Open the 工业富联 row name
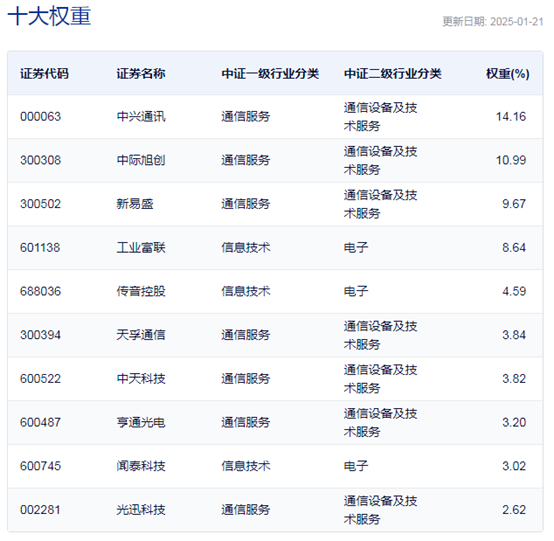This screenshot has height=541, width=554. pos(141,248)
